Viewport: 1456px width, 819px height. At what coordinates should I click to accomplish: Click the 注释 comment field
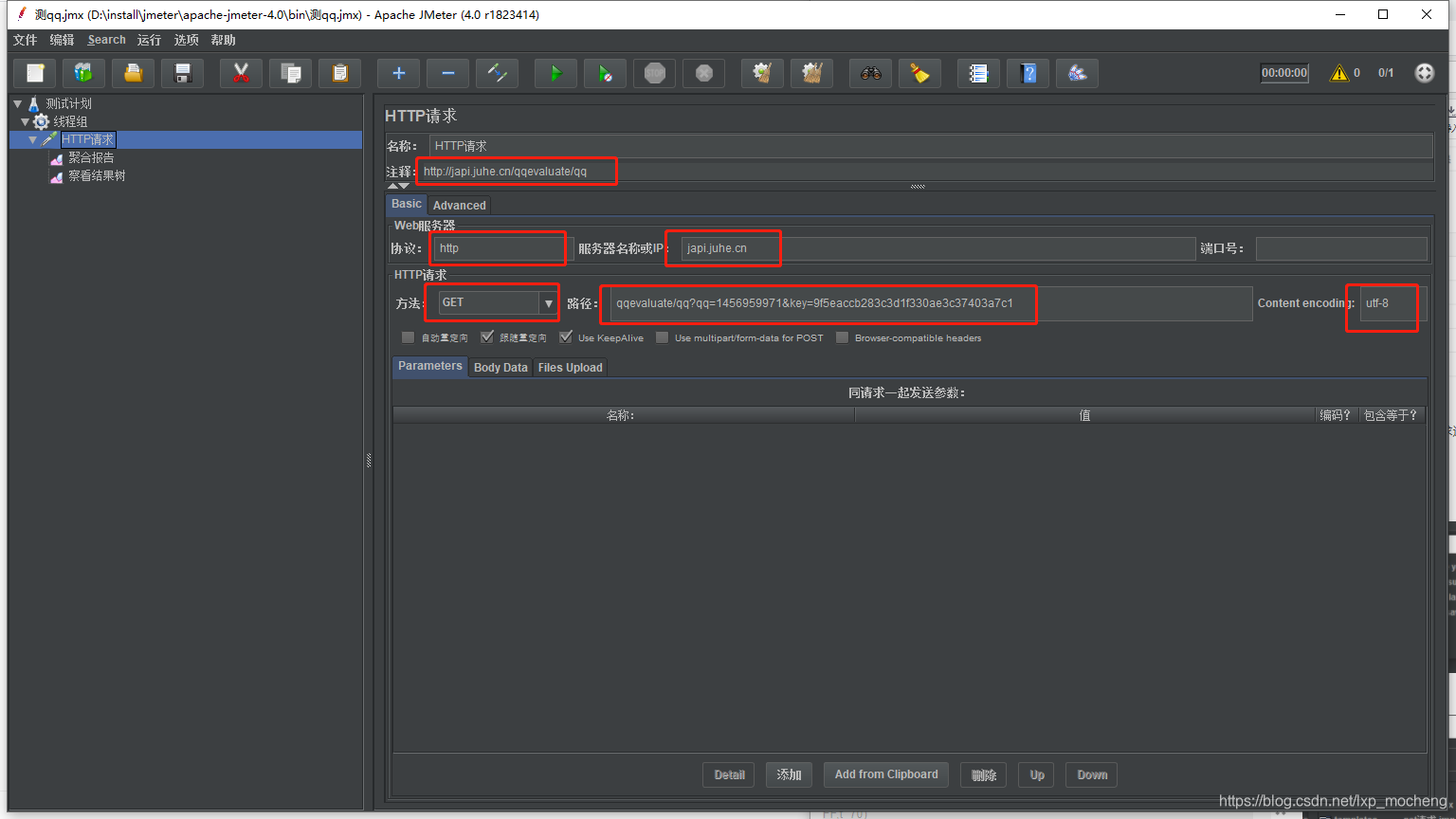(x=924, y=172)
